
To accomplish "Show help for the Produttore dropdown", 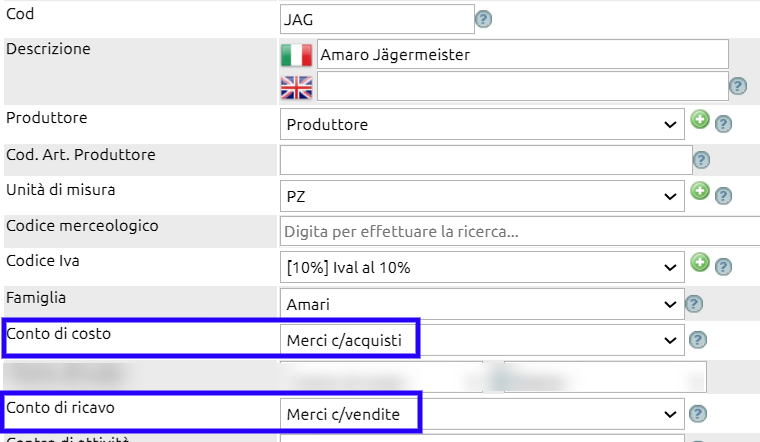I will 723,124.
